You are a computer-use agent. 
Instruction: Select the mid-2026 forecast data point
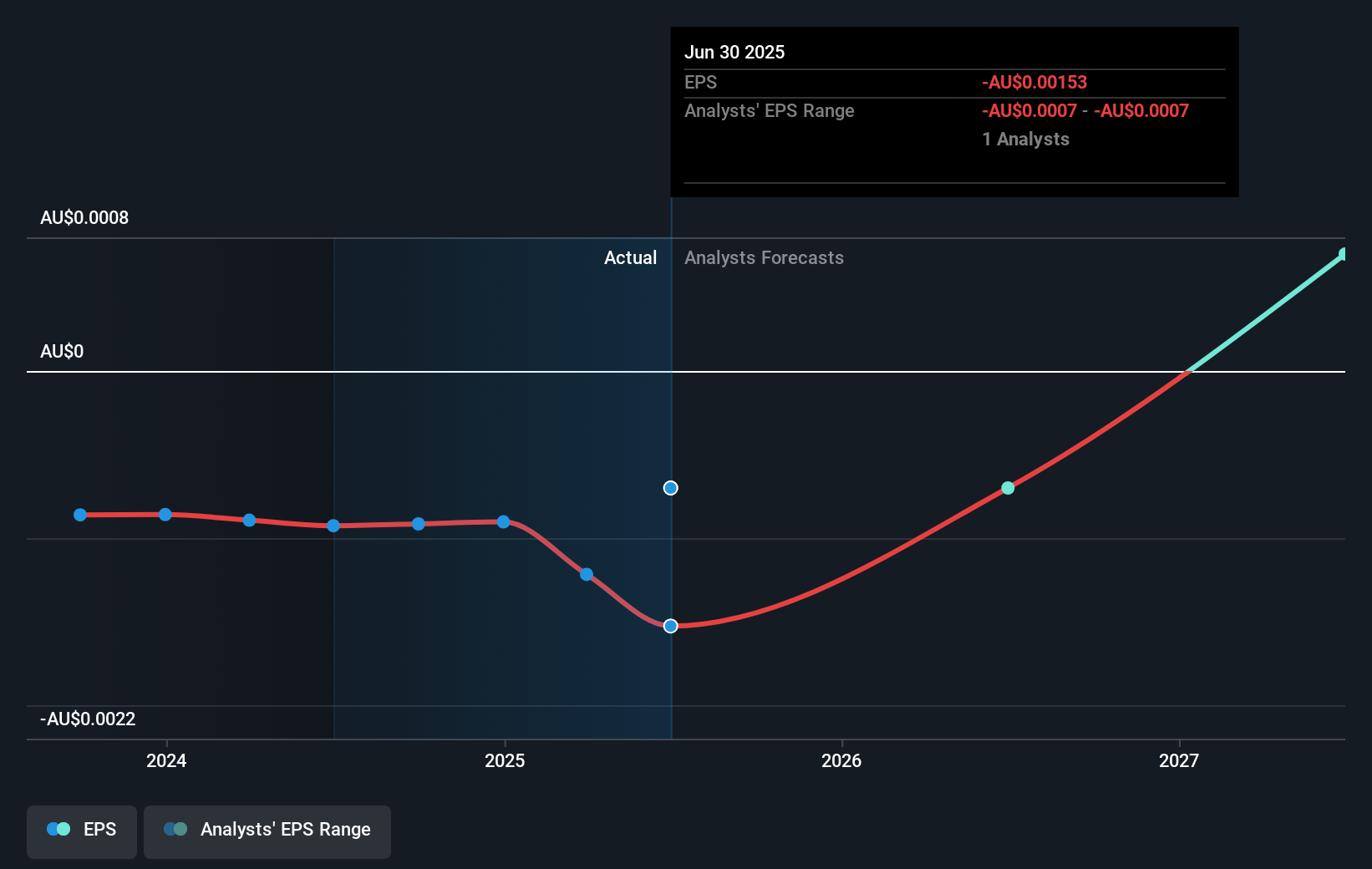tap(1008, 488)
